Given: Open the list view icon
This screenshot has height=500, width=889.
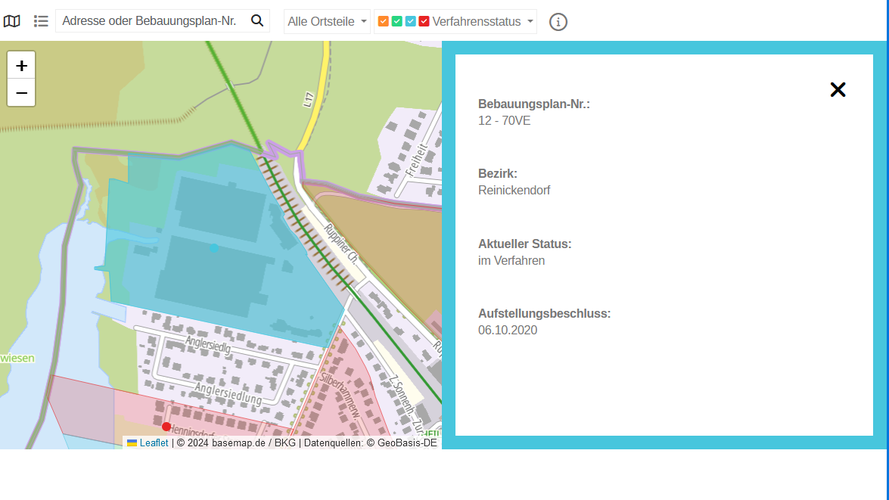Looking at the screenshot, I should (x=41, y=21).
